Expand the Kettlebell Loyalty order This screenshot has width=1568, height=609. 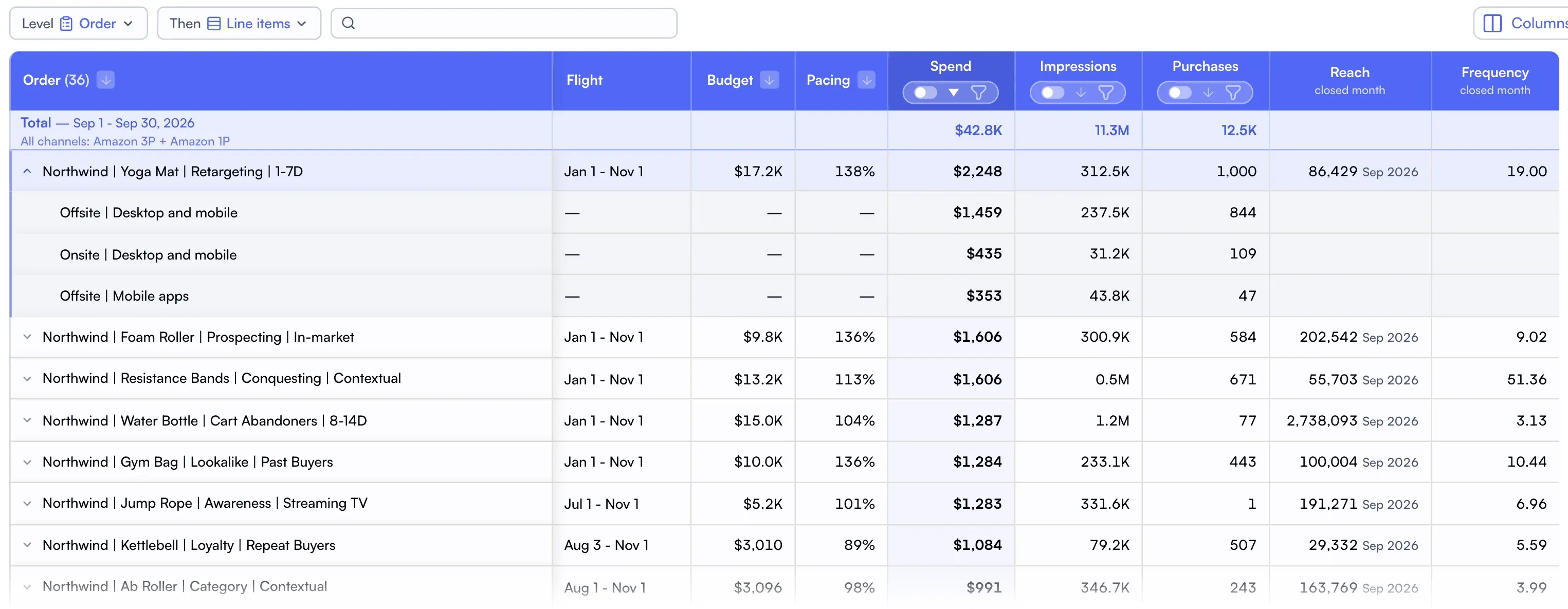pos(27,545)
